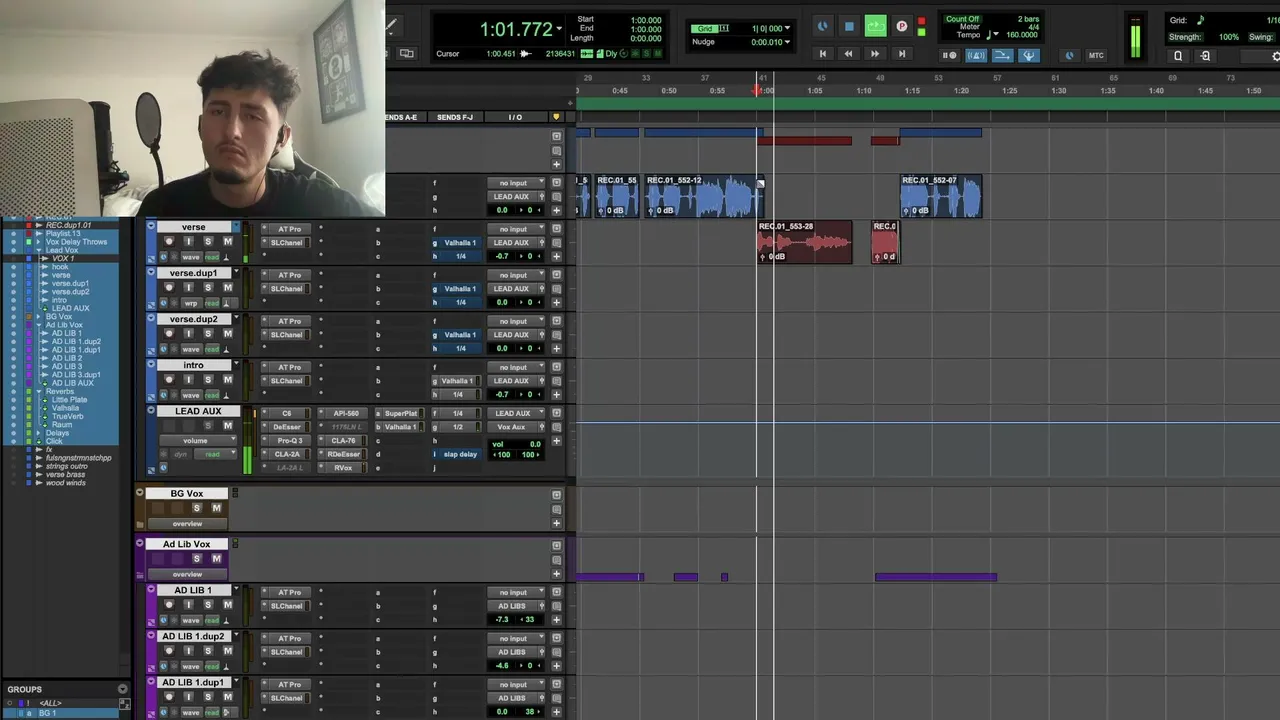1280x720 pixels.
Task: Open the Groups list options menu
Action: click(122, 689)
